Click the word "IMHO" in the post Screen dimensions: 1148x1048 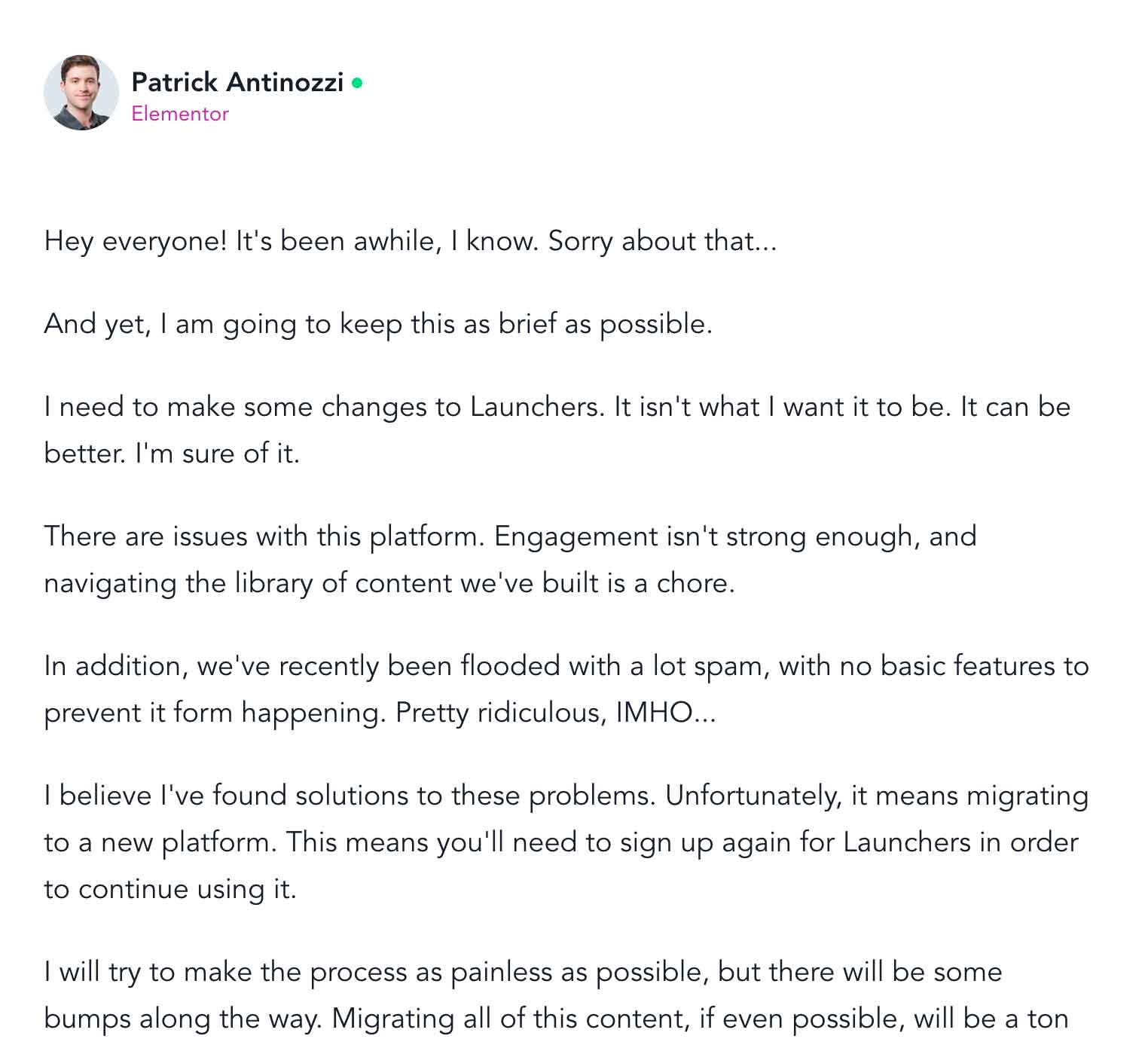[x=654, y=713]
